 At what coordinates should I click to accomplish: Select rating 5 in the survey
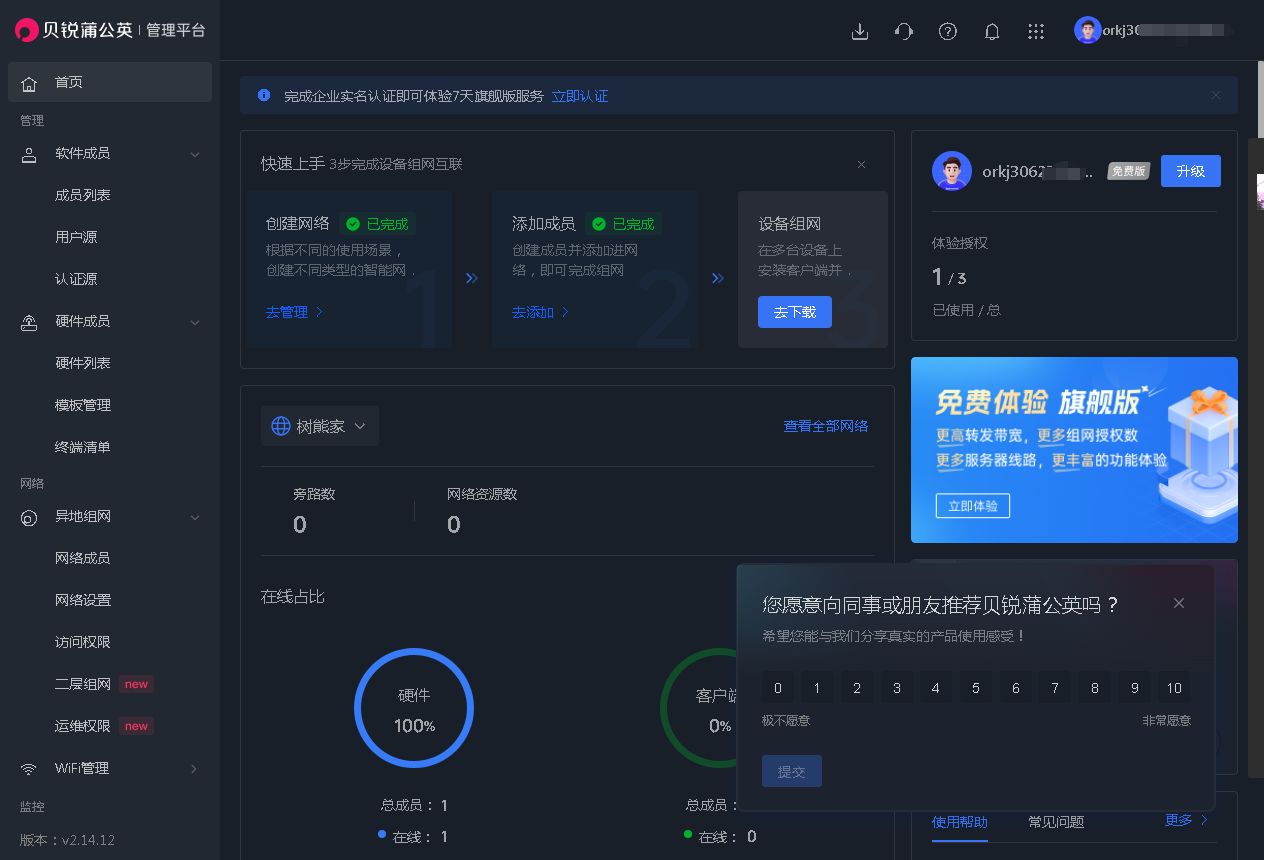(x=976, y=688)
